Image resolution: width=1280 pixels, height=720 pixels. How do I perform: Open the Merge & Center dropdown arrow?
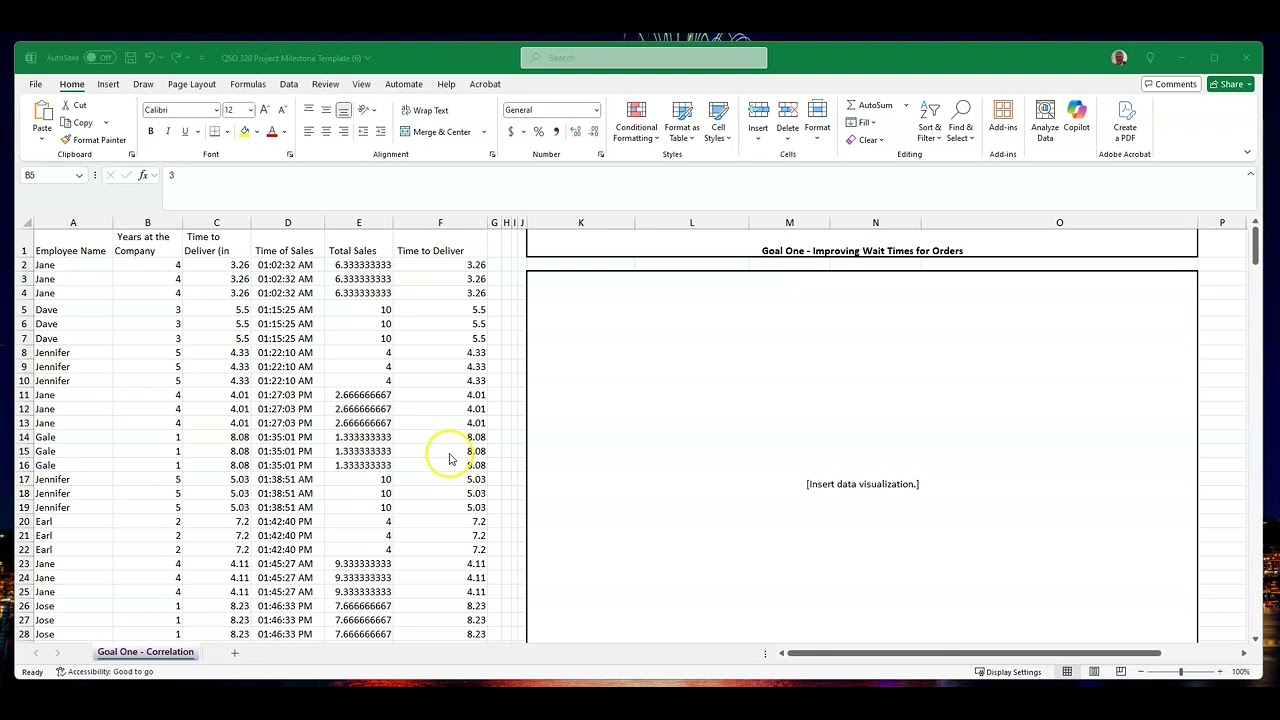click(484, 132)
